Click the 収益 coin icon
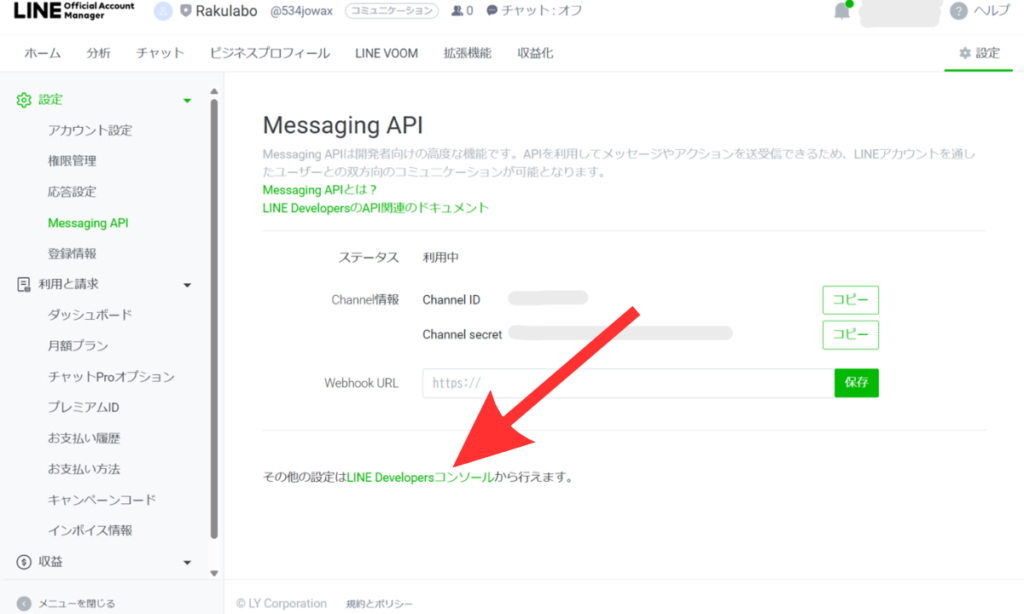The height and width of the screenshot is (614, 1024). [24, 562]
